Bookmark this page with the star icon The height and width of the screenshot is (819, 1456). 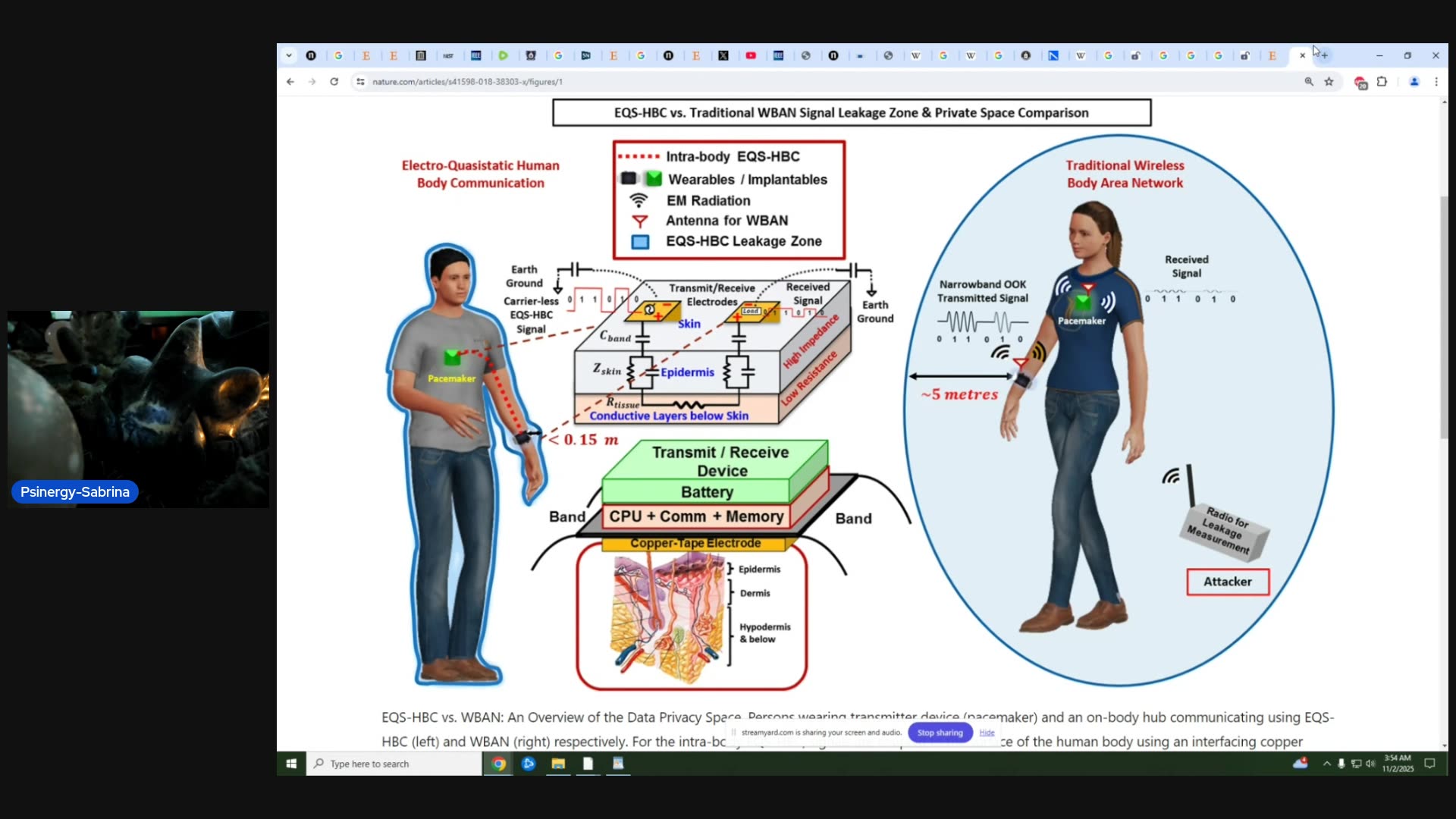click(1329, 82)
